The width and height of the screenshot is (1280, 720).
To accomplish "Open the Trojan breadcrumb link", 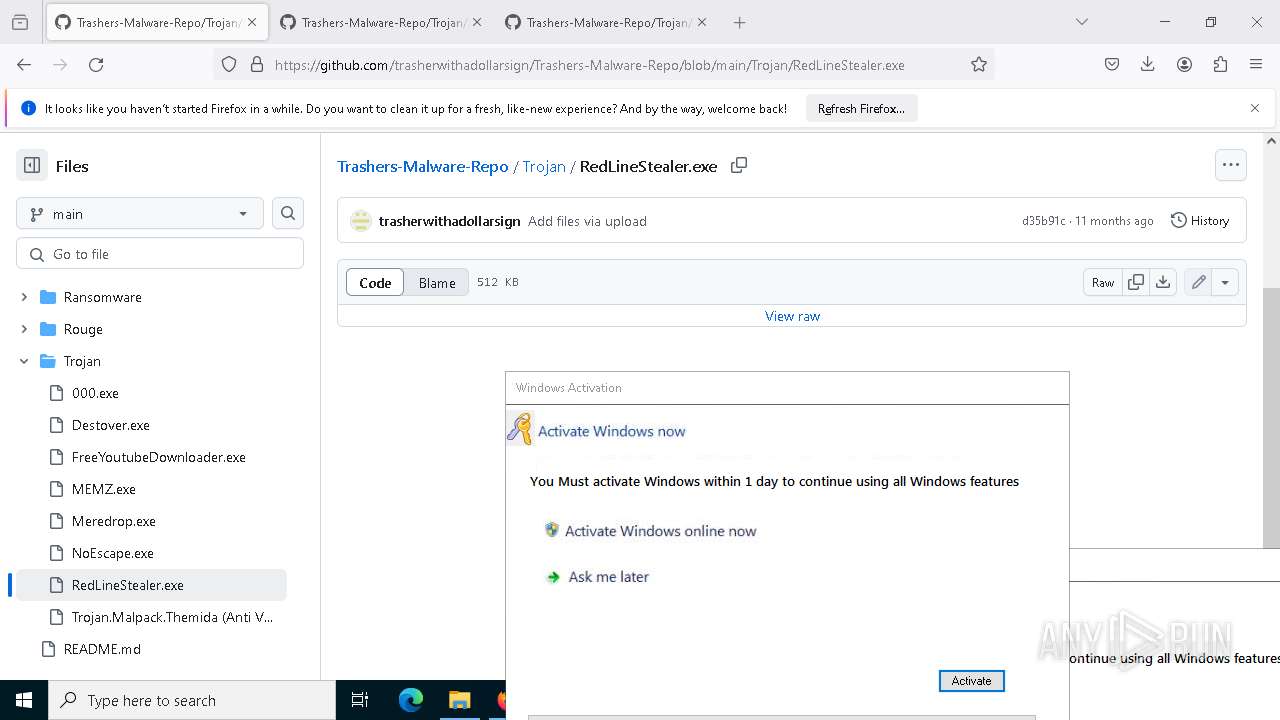I will coord(544,166).
